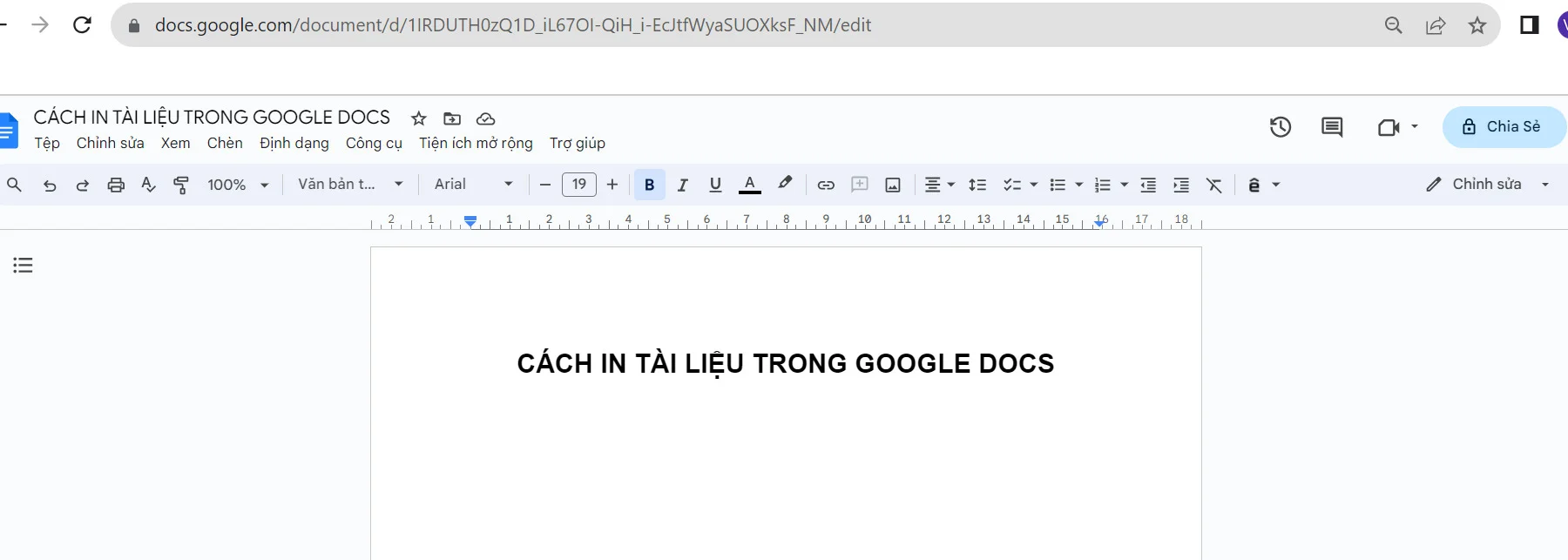Toggle the browser side panel
1568x560 pixels.
click(x=1529, y=25)
